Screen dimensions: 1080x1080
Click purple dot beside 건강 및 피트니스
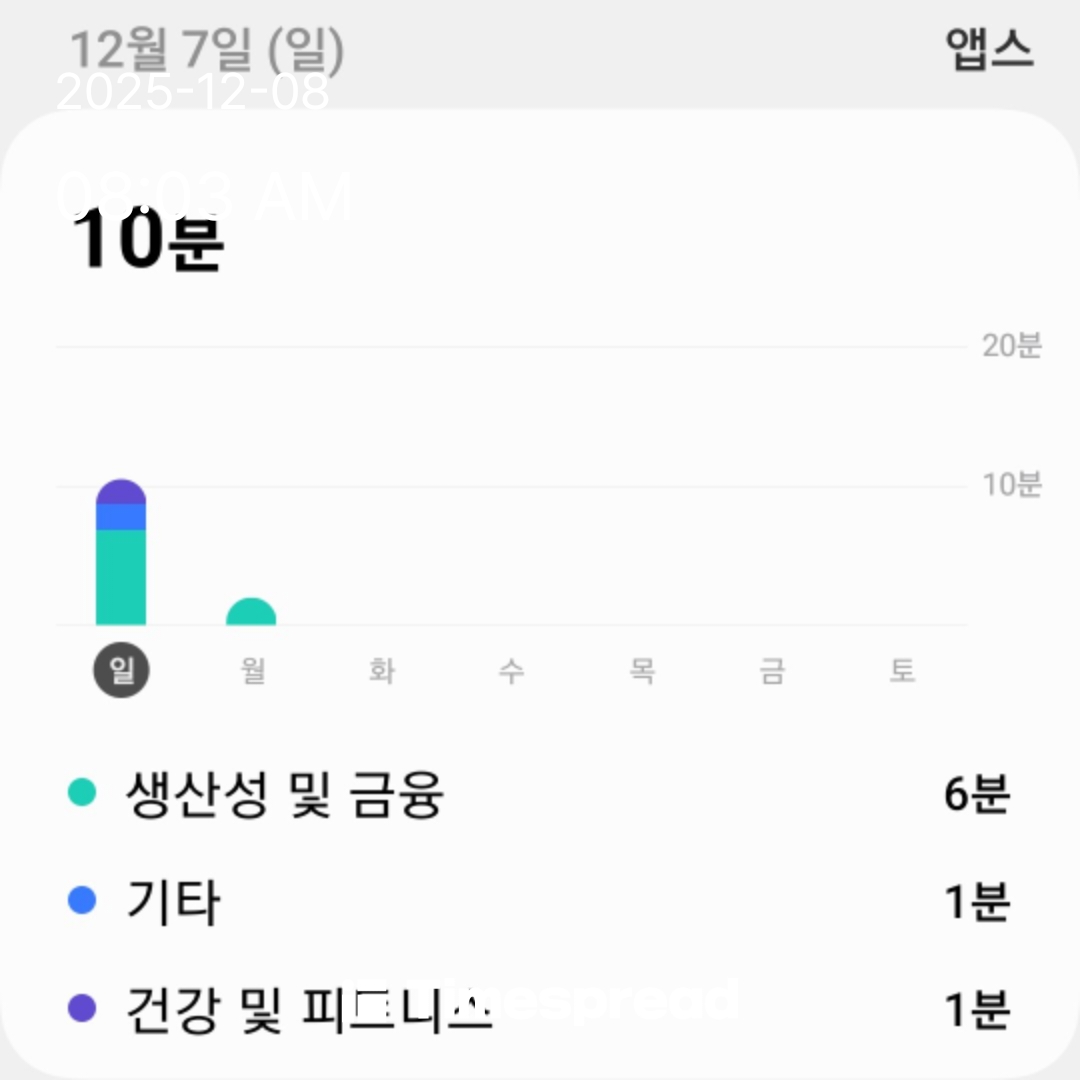tap(81, 1008)
